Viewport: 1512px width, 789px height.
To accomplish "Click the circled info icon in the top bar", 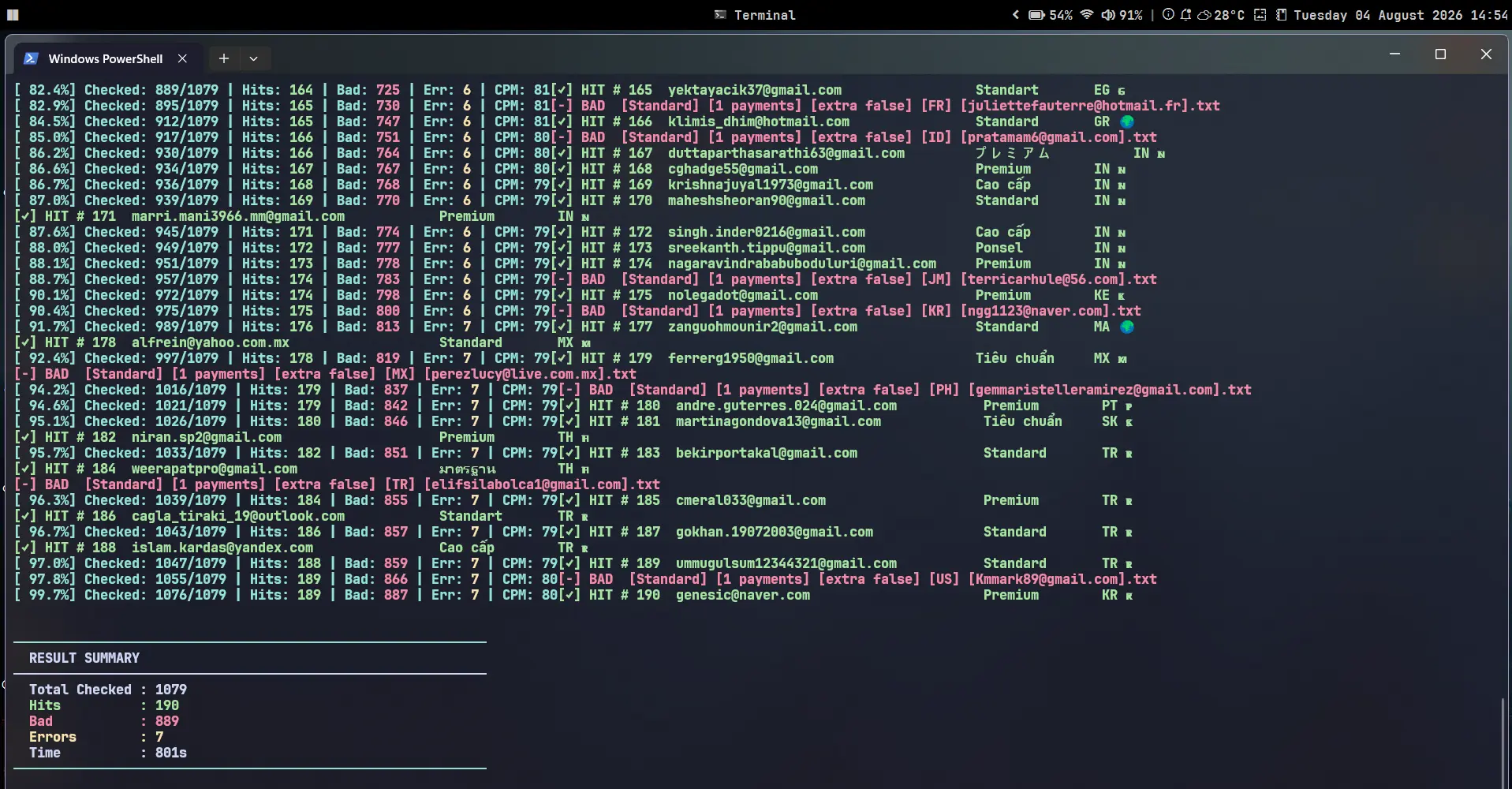I will click(x=1168, y=15).
